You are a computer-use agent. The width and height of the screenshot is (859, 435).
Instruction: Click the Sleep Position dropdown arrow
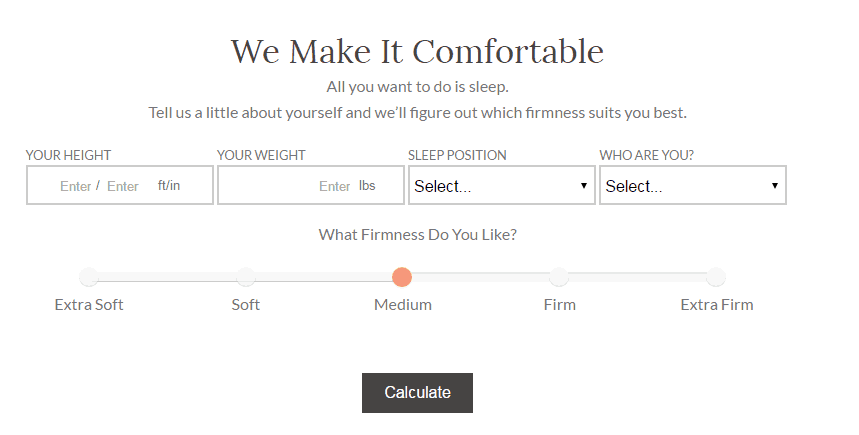584,186
